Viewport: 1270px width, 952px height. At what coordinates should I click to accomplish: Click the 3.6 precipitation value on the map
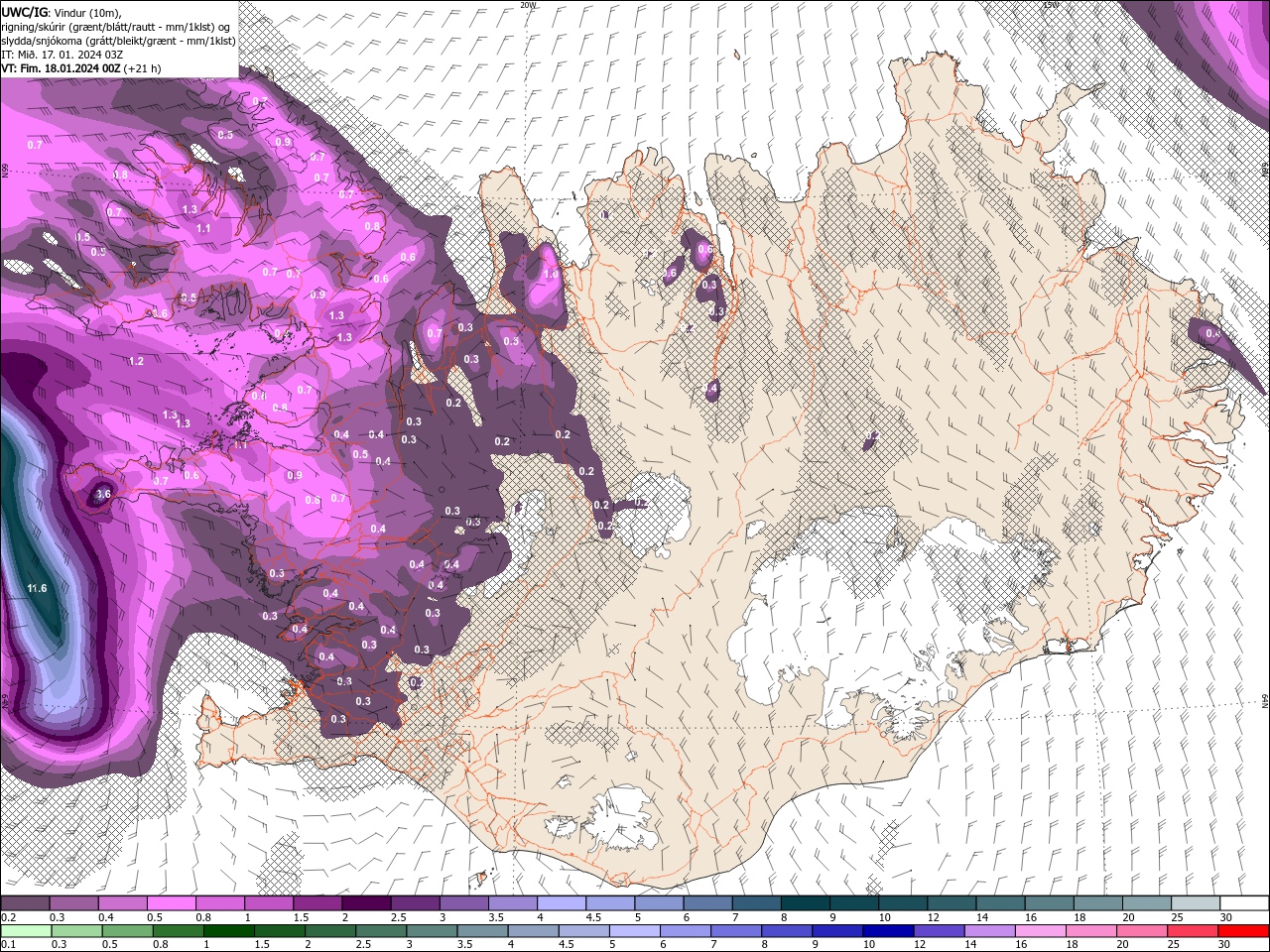(x=103, y=493)
